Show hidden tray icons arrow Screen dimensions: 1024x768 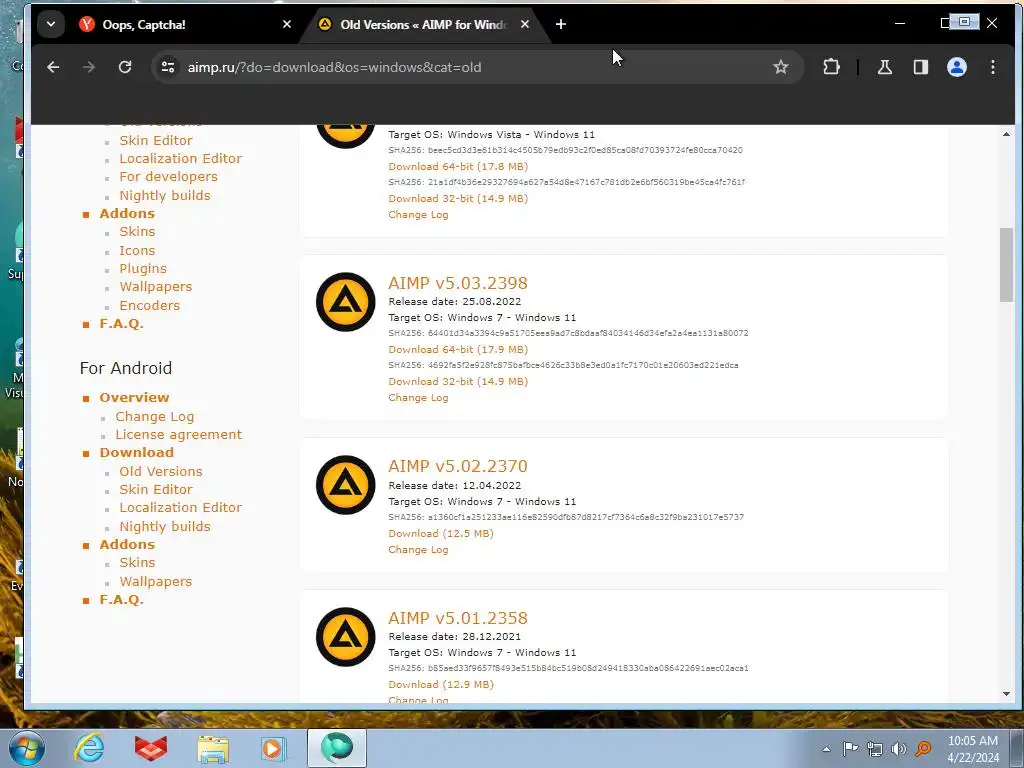[x=826, y=749]
